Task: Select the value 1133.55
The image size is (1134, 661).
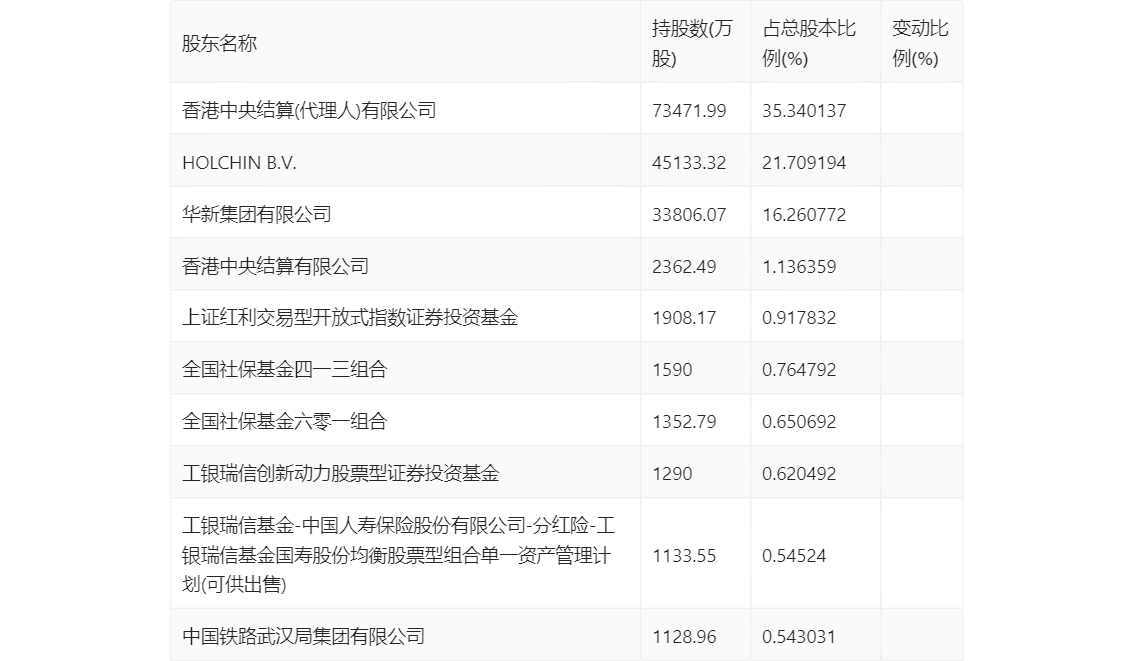Action: (x=683, y=555)
